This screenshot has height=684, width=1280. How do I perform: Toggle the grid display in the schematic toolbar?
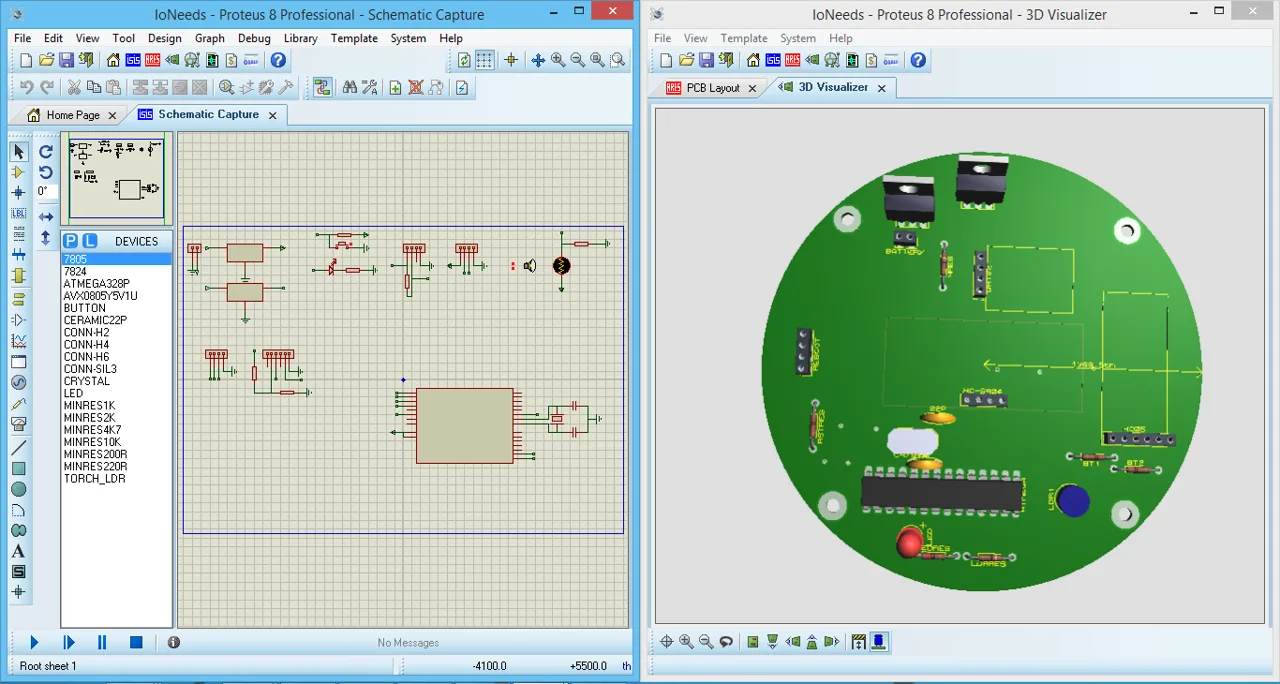(484, 60)
